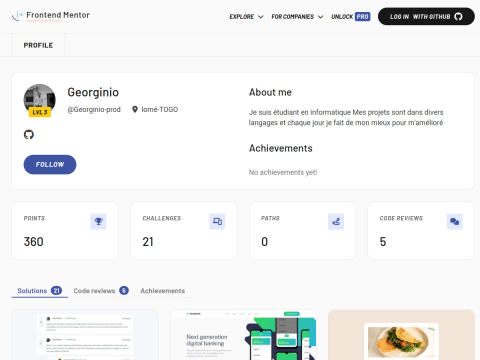480x360 pixels.
Task: Click the CODE REVIEWS card label
Action: tap(401, 218)
